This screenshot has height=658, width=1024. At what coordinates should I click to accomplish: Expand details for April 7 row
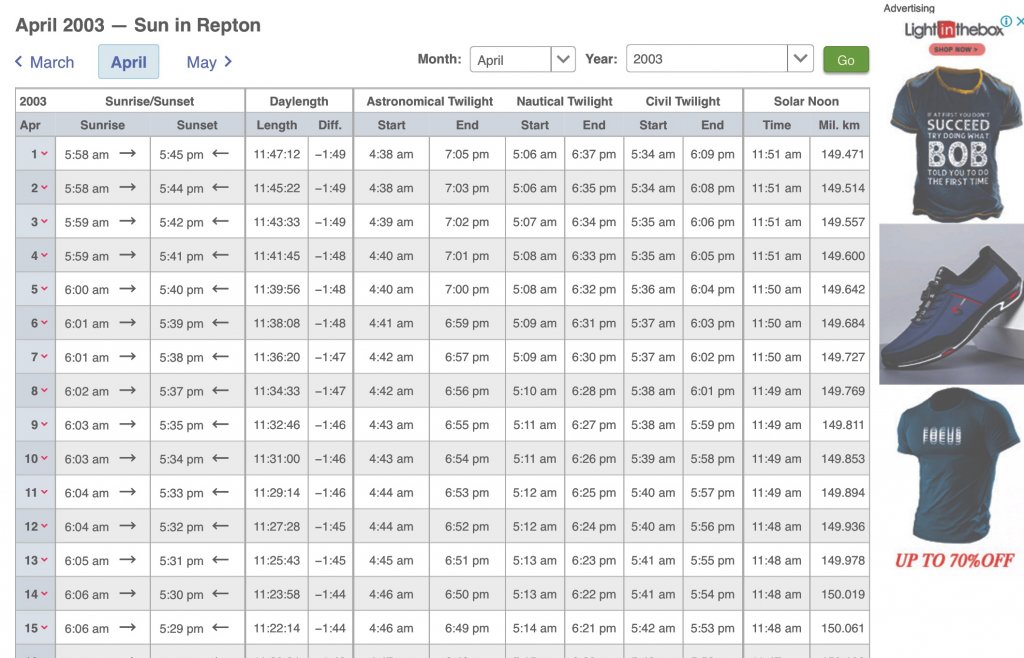coord(38,358)
